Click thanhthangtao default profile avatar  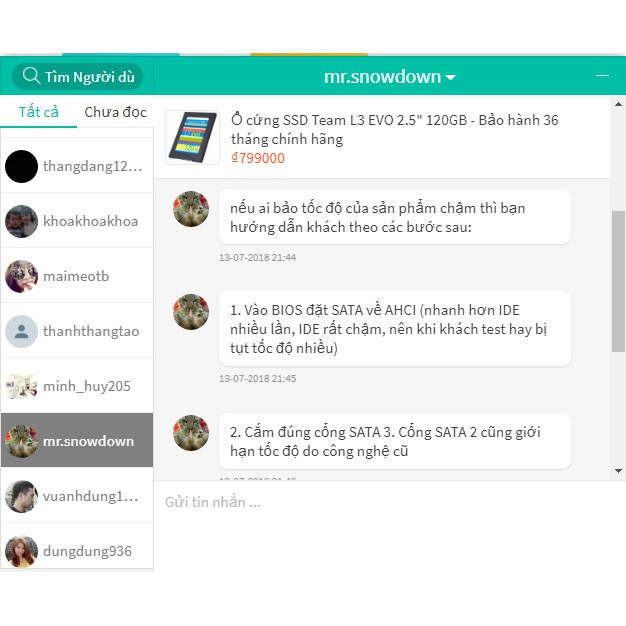tap(21, 331)
